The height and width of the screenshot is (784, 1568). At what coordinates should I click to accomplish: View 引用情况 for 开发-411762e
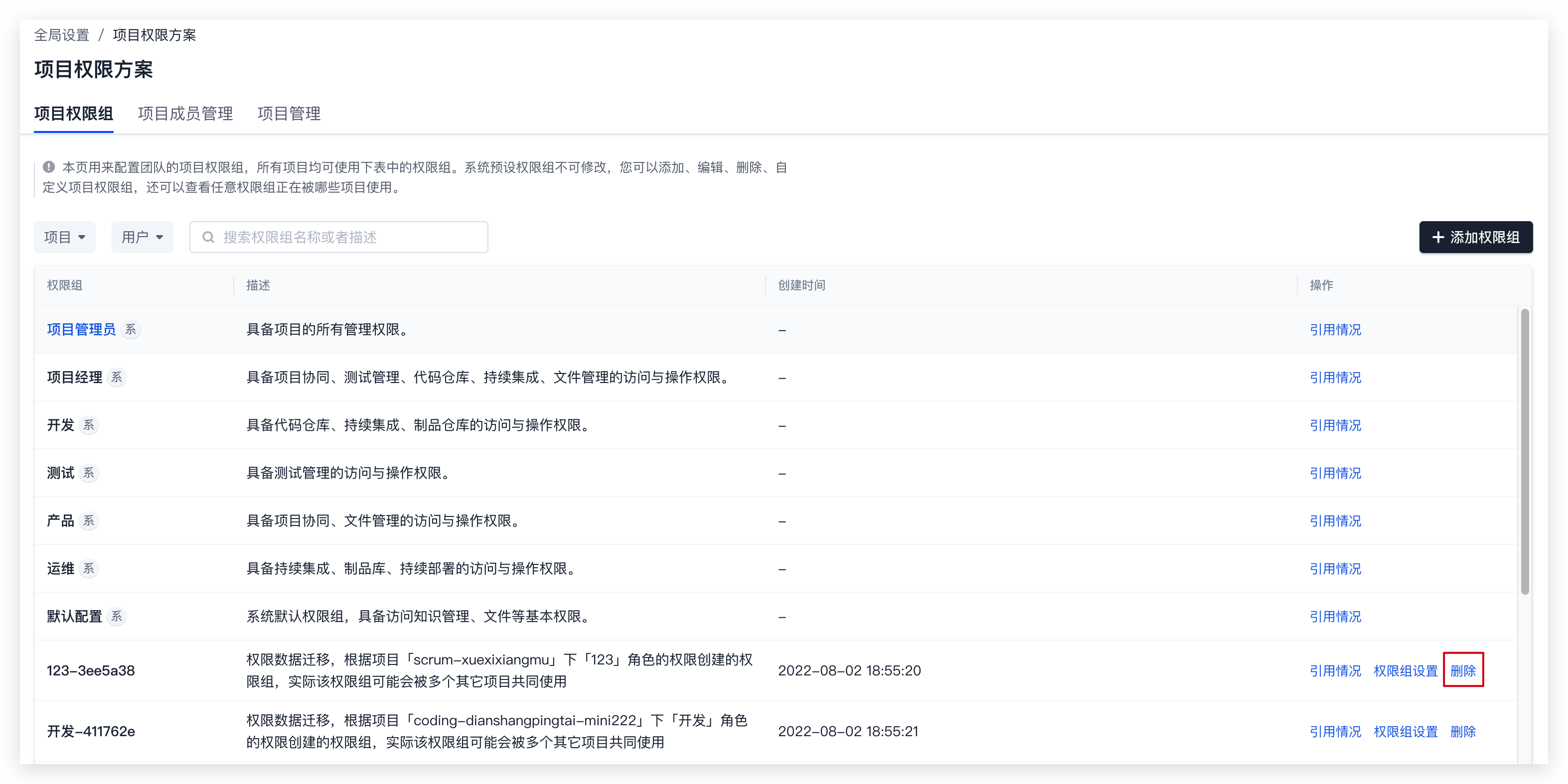point(1335,732)
